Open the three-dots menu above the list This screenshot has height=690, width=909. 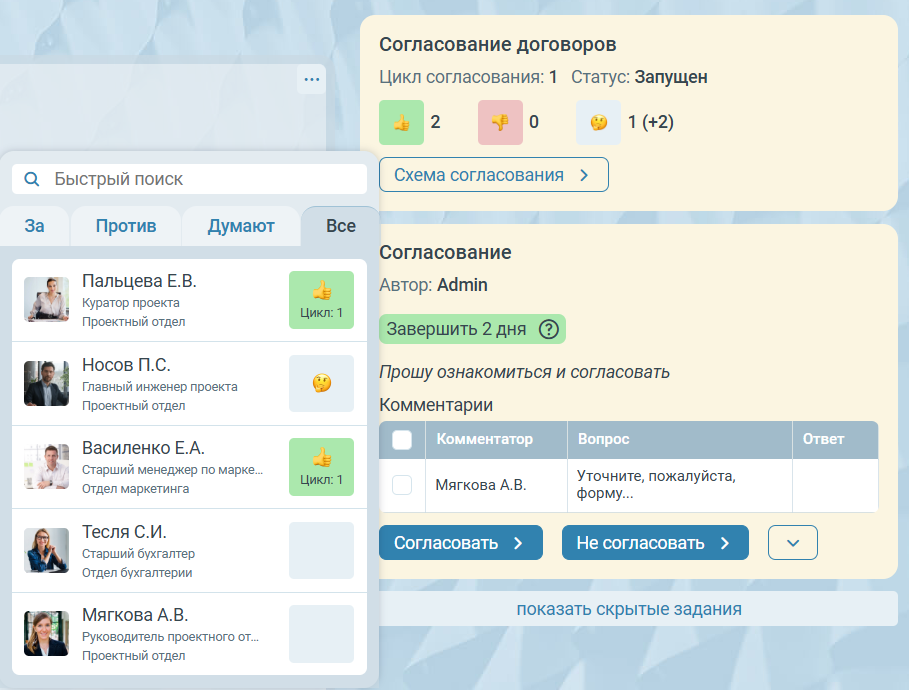pos(312,80)
